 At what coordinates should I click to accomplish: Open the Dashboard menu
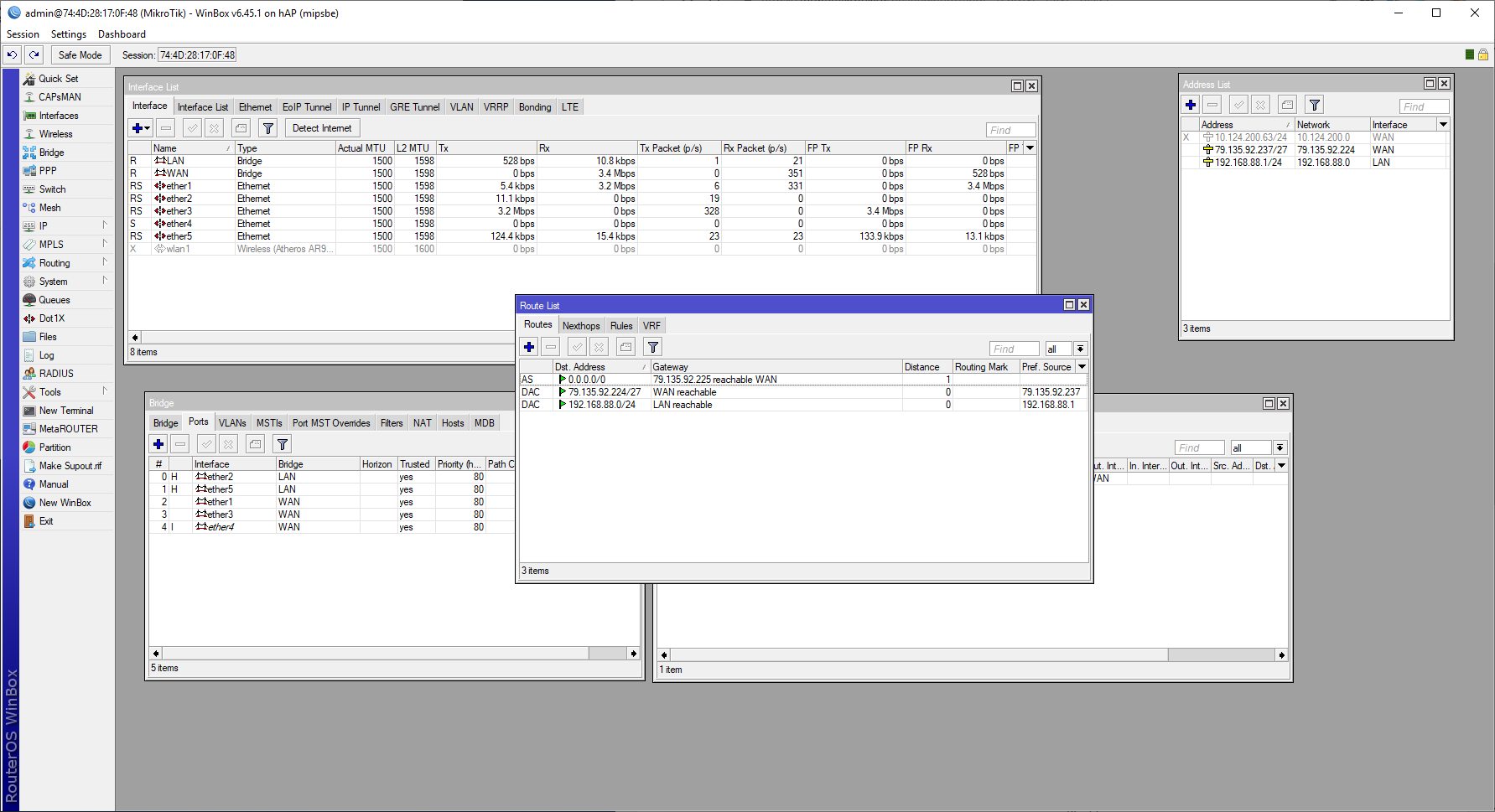pyautogui.click(x=122, y=34)
